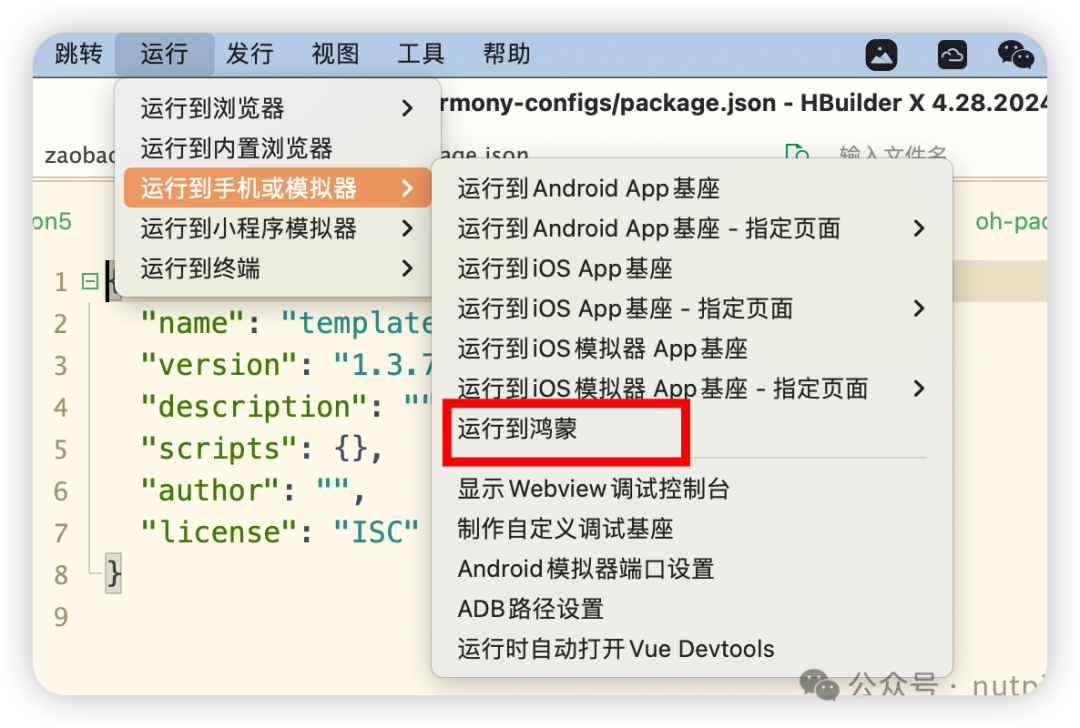This screenshot has height=728, width=1080.
Task: Select 运行到手机或模拟器 menu item
Action: [278, 188]
